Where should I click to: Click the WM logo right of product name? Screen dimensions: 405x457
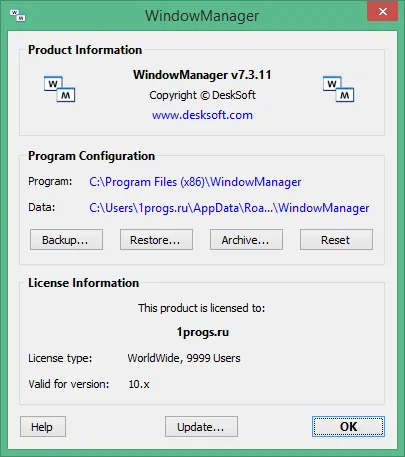point(339,89)
